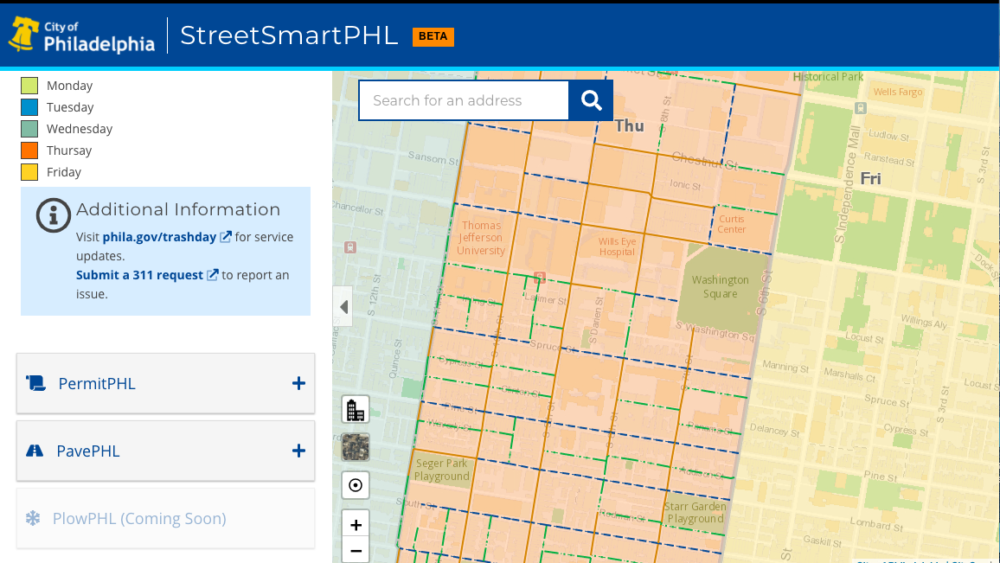This screenshot has height=563, width=1000.
Task: Click Wills Eye Hospital map label
Action: pos(617,247)
